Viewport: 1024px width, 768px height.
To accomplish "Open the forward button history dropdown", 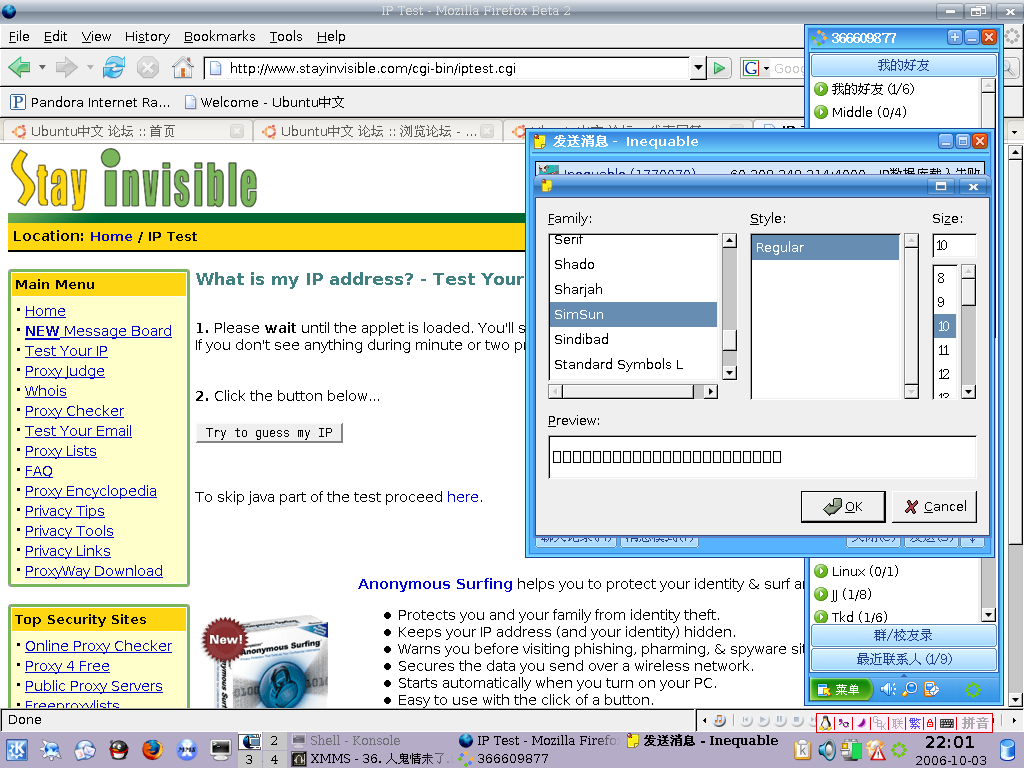I will [90, 67].
